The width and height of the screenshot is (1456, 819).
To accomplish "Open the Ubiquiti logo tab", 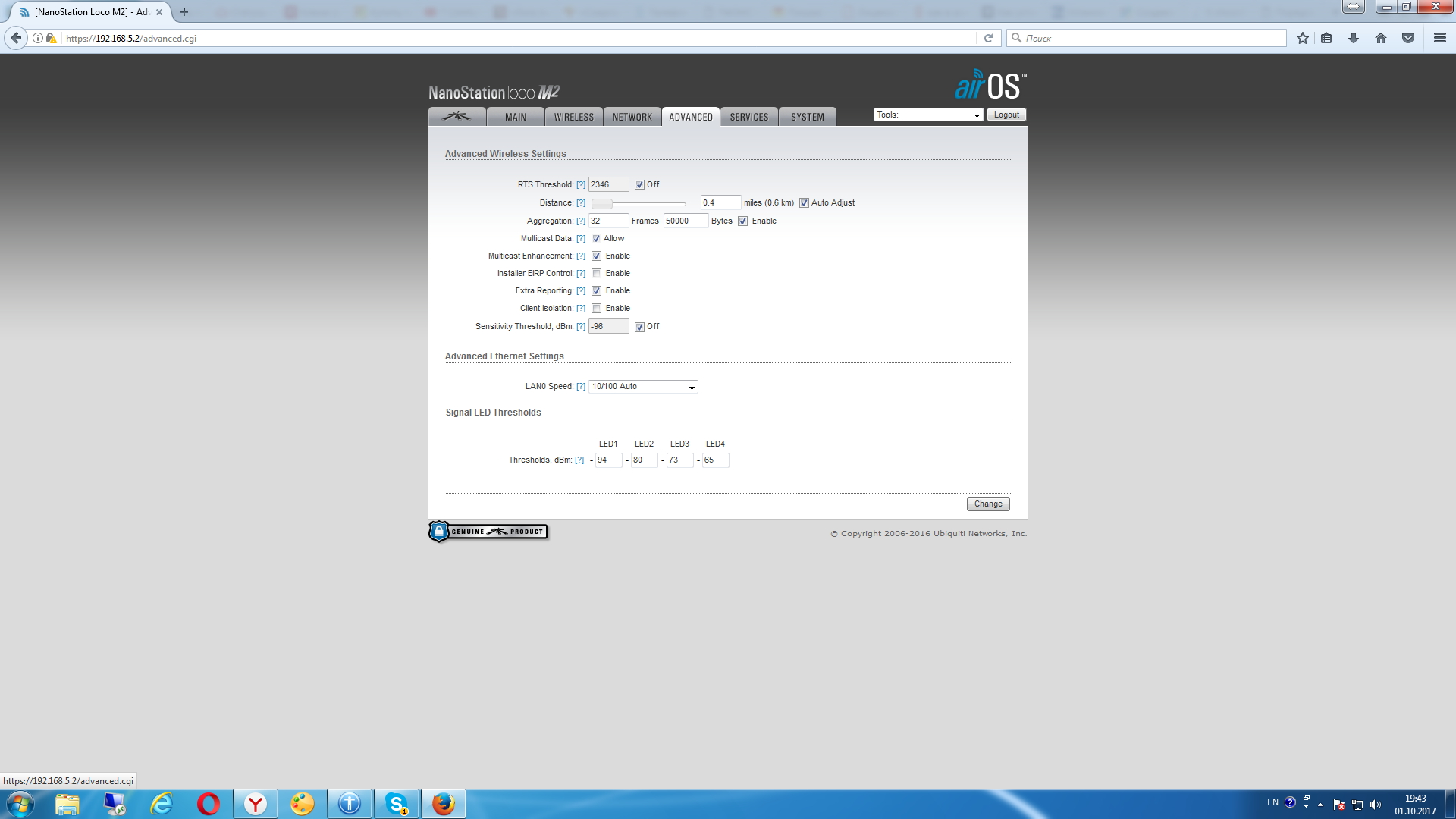I will pyautogui.click(x=457, y=117).
